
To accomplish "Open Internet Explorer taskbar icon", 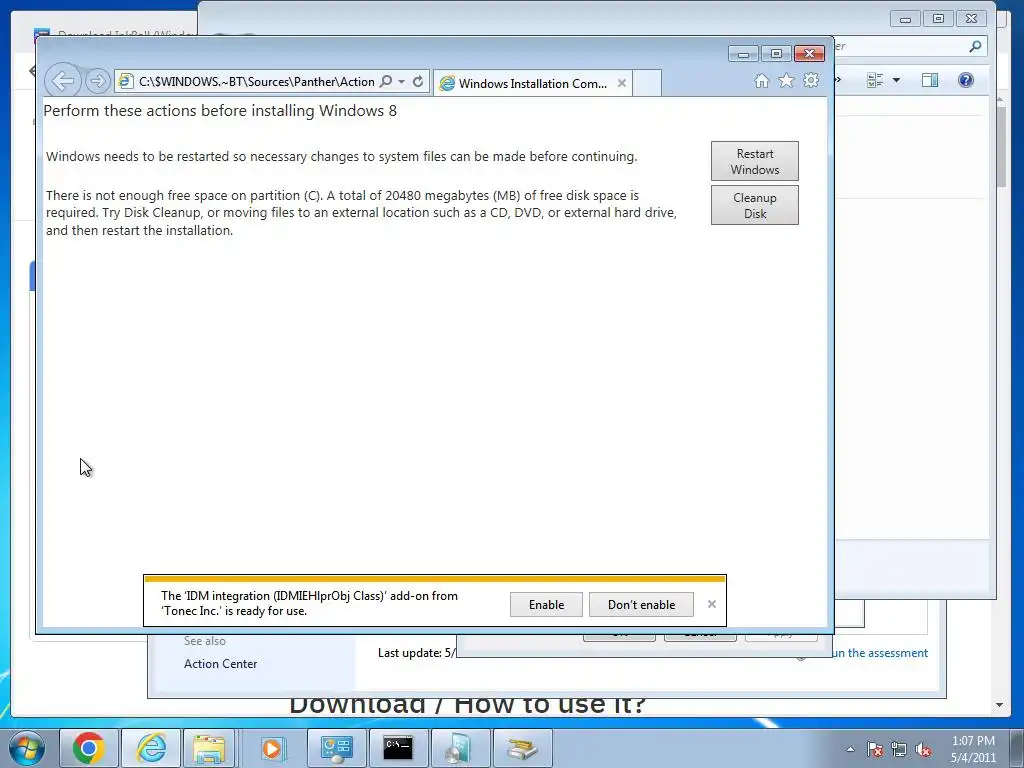I will pos(151,748).
